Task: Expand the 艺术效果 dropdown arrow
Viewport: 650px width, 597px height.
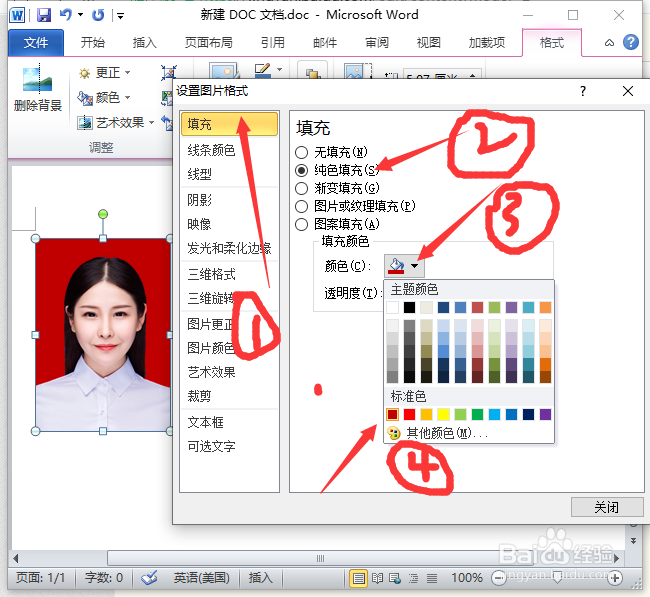Action: click(151, 123)
